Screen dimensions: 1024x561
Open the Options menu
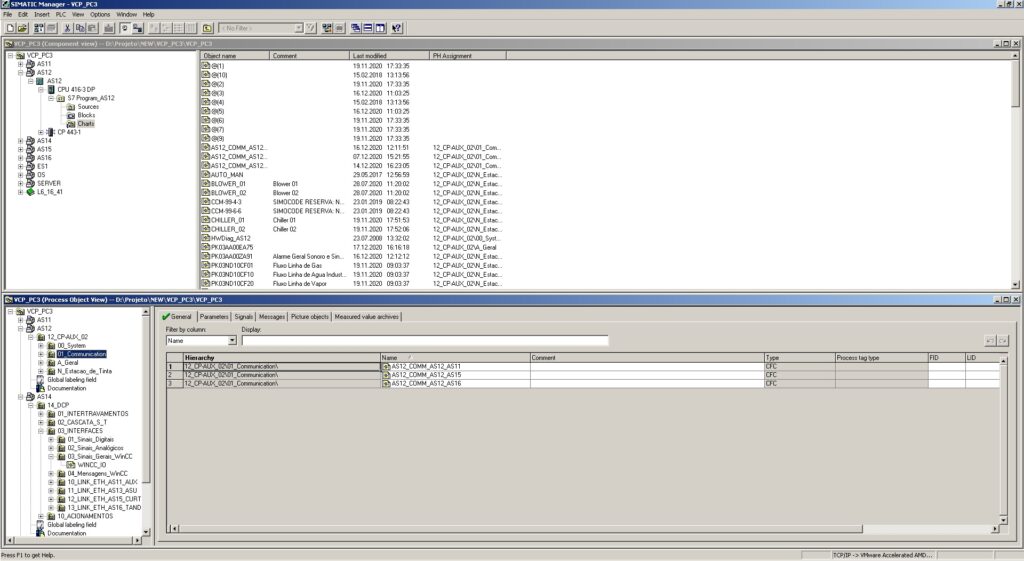(x=100, y=14)
